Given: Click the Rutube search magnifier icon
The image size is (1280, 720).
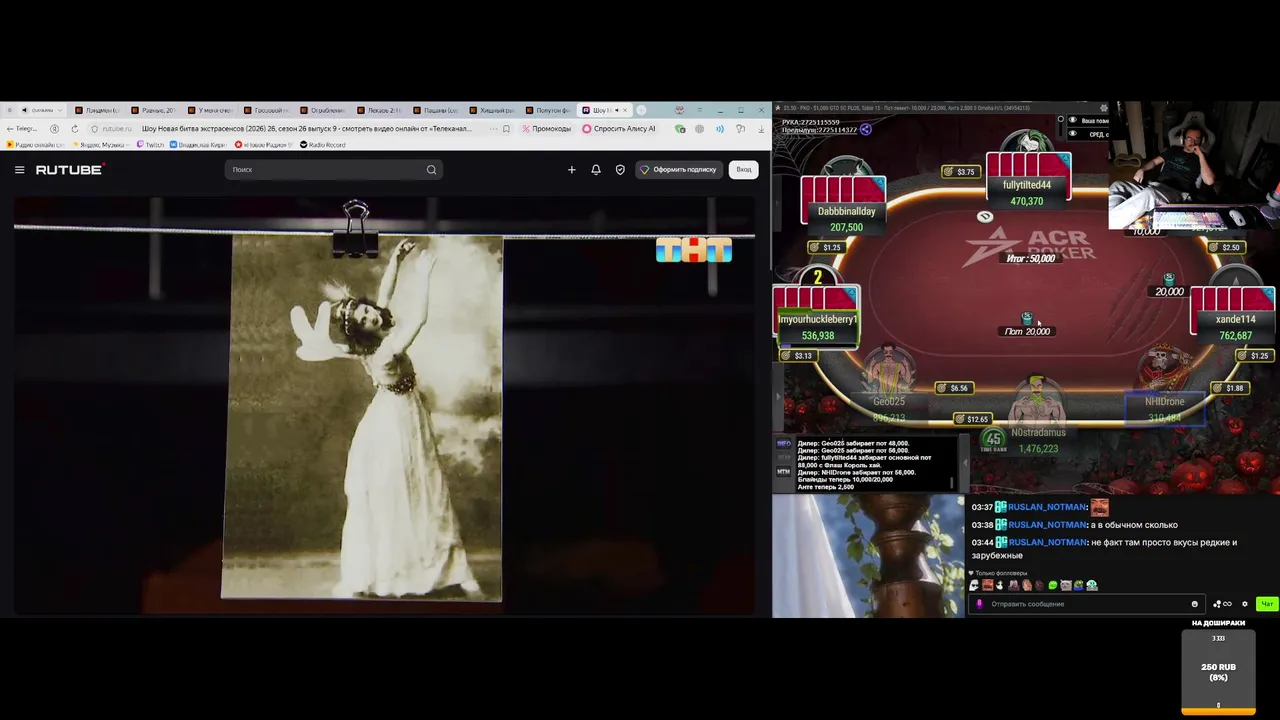Looking at the screenshot, I should [x=431, y=170].
